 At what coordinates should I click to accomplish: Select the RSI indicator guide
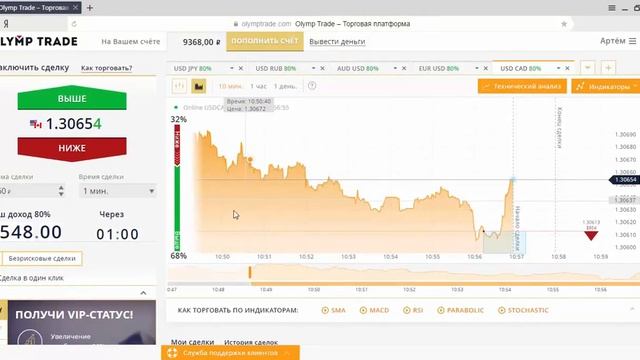coord(413,310)
